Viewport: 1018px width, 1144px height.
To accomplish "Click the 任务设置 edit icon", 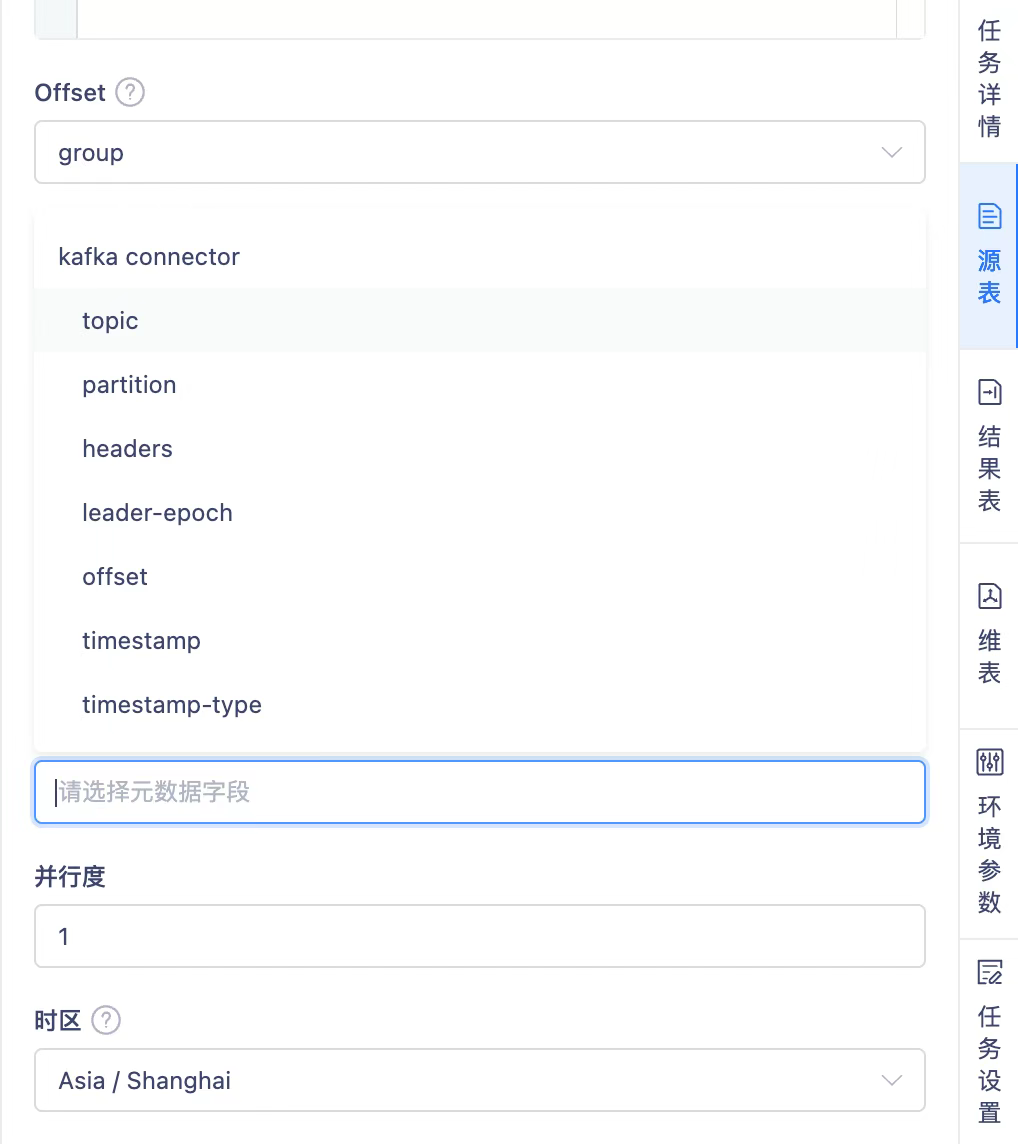I will coord(989,972).
